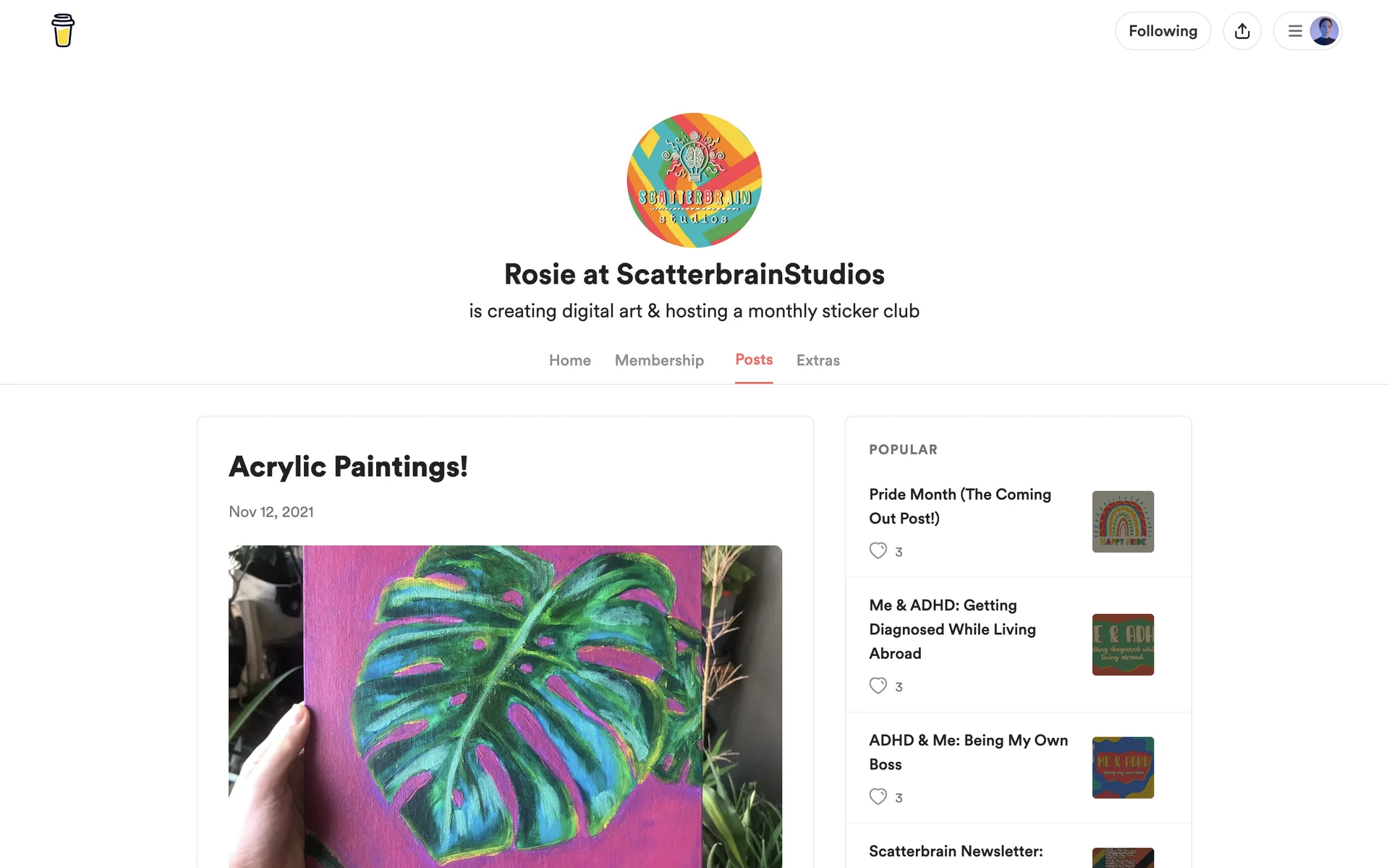Open the Extras tab

click(818, 360)
